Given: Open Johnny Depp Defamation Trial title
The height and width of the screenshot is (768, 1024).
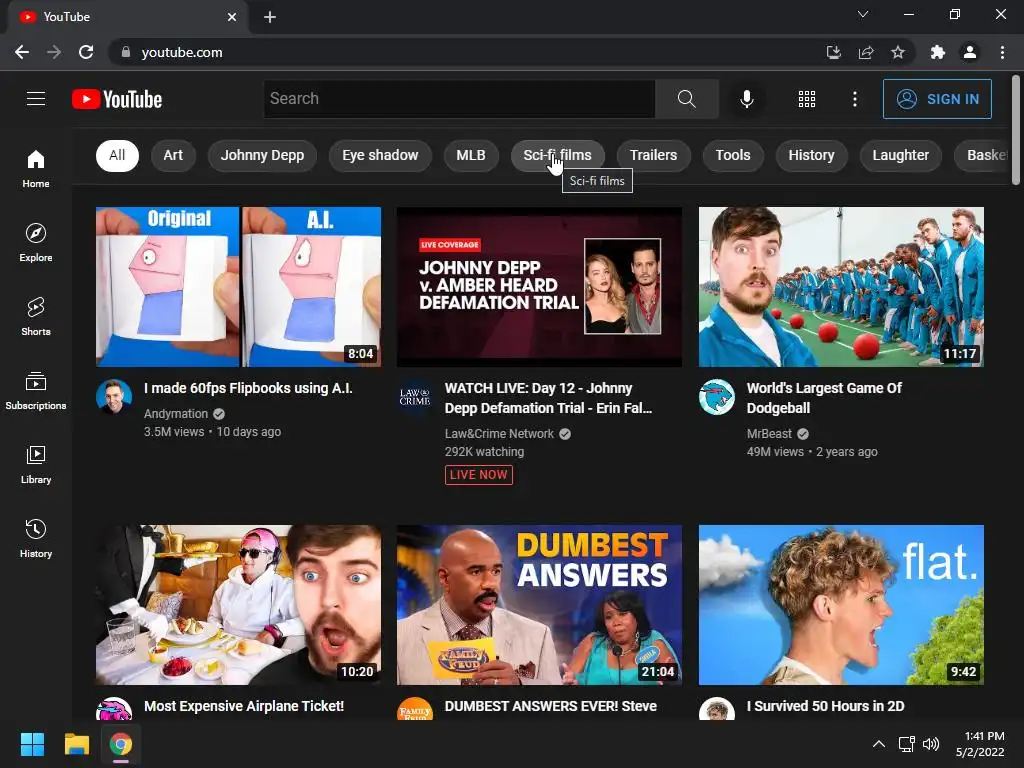Looking at the screenshot, I should (549, 398).
